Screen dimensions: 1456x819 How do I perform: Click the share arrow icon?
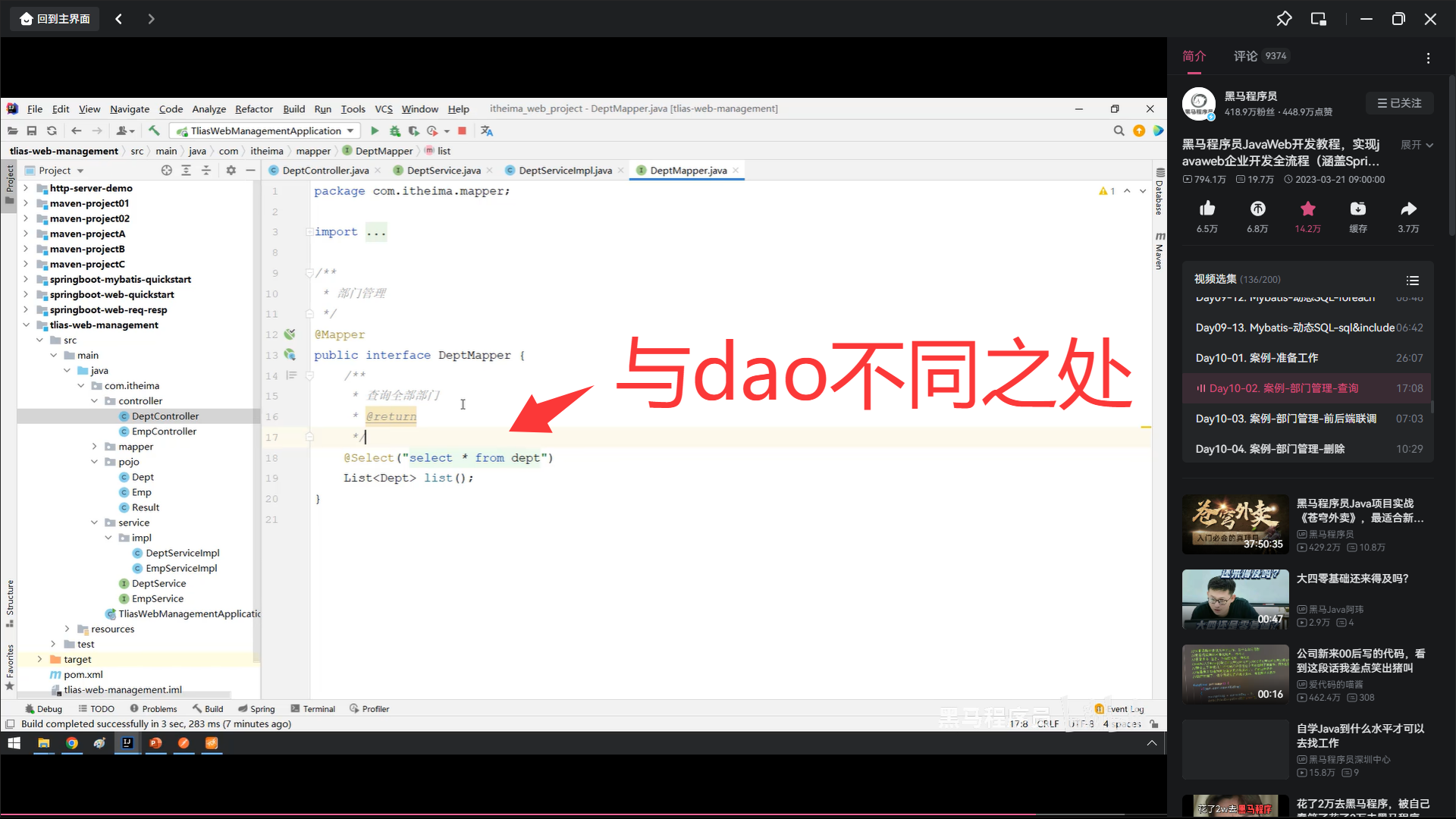point(1408,209)
